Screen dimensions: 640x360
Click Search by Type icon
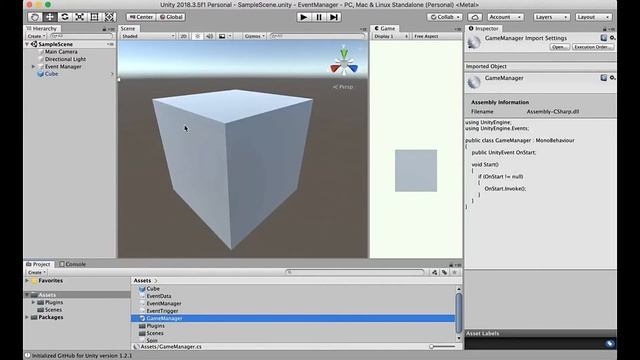[x=434, y=272]
